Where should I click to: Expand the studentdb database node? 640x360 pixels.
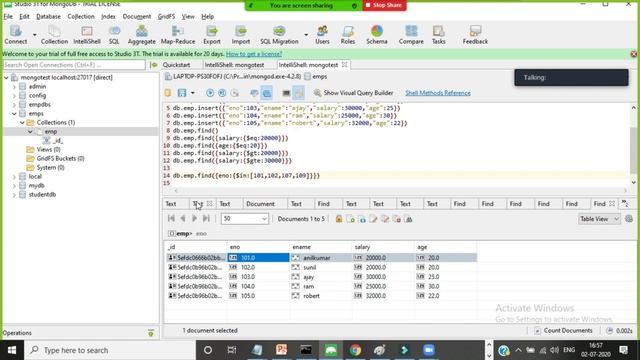point(14,195)
